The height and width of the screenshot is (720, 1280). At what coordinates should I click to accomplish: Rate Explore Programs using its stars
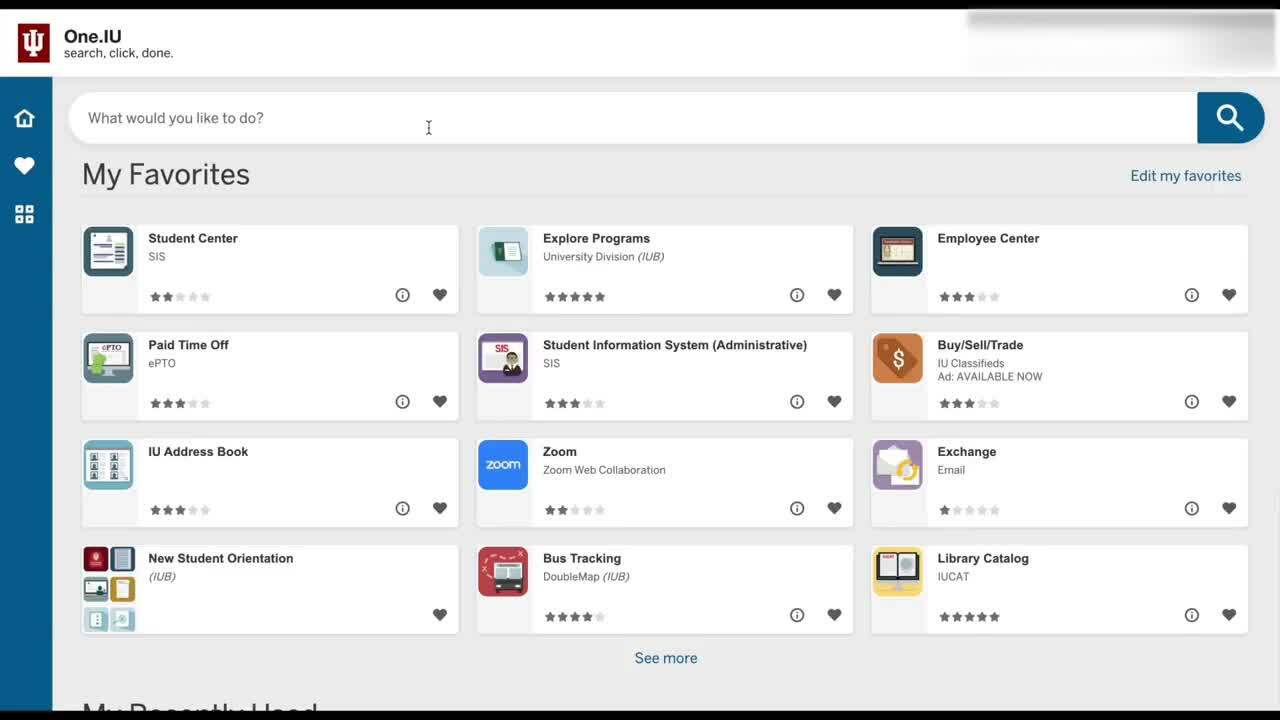[575, 297]
